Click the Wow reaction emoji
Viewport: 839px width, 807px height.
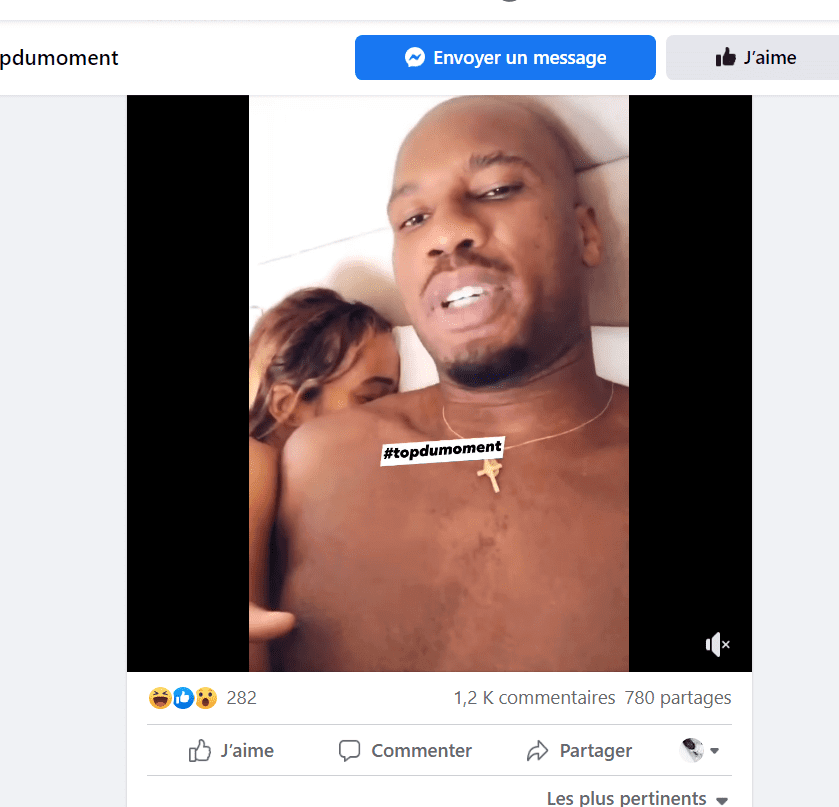[206, 698]
